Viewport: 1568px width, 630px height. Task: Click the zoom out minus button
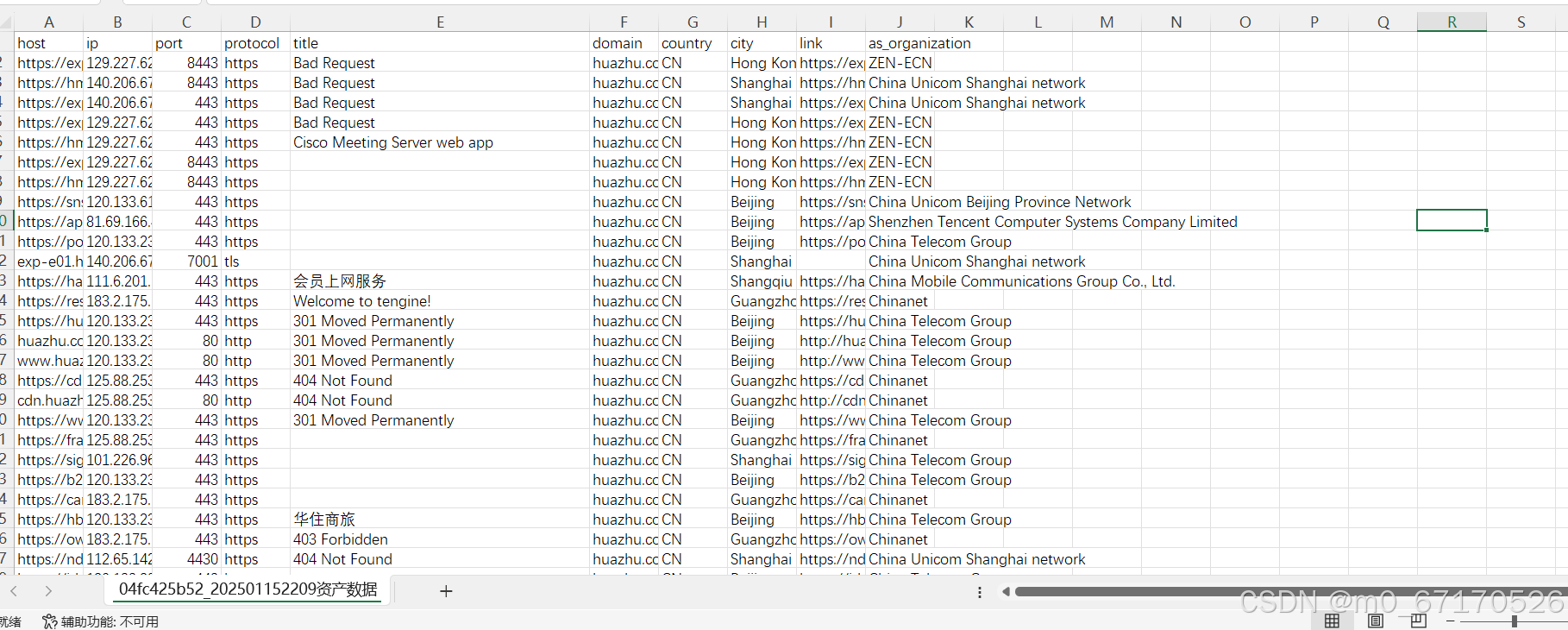point(1451,621)
